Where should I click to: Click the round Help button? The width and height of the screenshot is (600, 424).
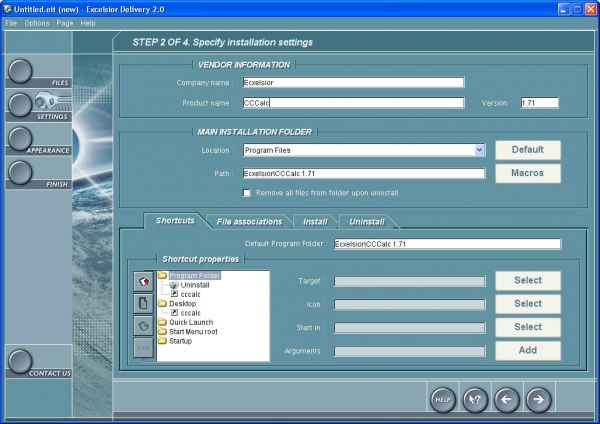point(443,400)
